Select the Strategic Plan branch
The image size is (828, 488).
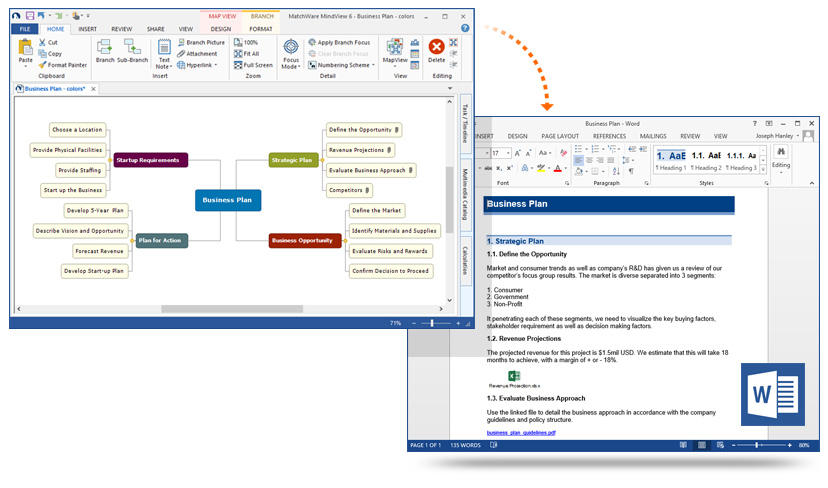(293, 160)
